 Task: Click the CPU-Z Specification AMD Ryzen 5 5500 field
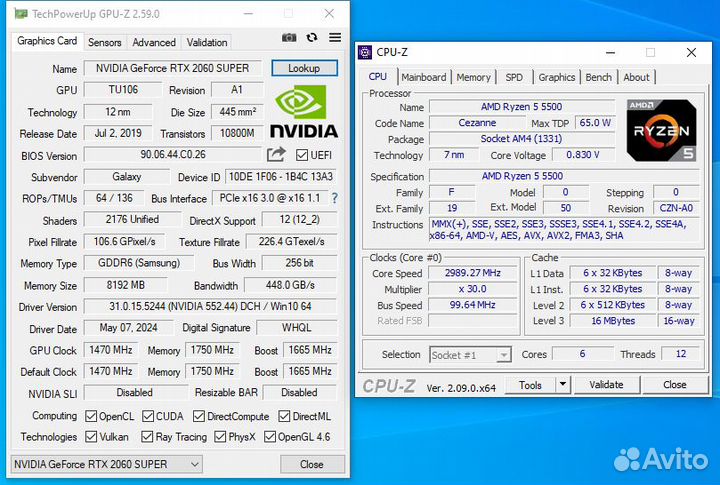(x=564, y=176)
